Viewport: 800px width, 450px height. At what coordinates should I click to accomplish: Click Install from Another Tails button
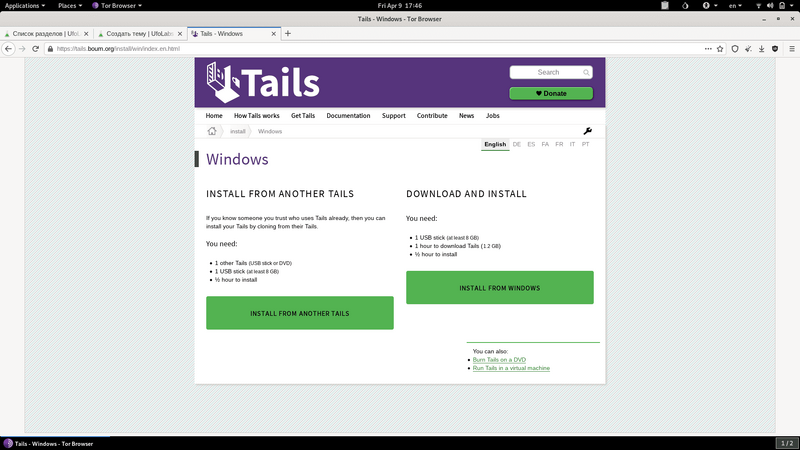299,313
